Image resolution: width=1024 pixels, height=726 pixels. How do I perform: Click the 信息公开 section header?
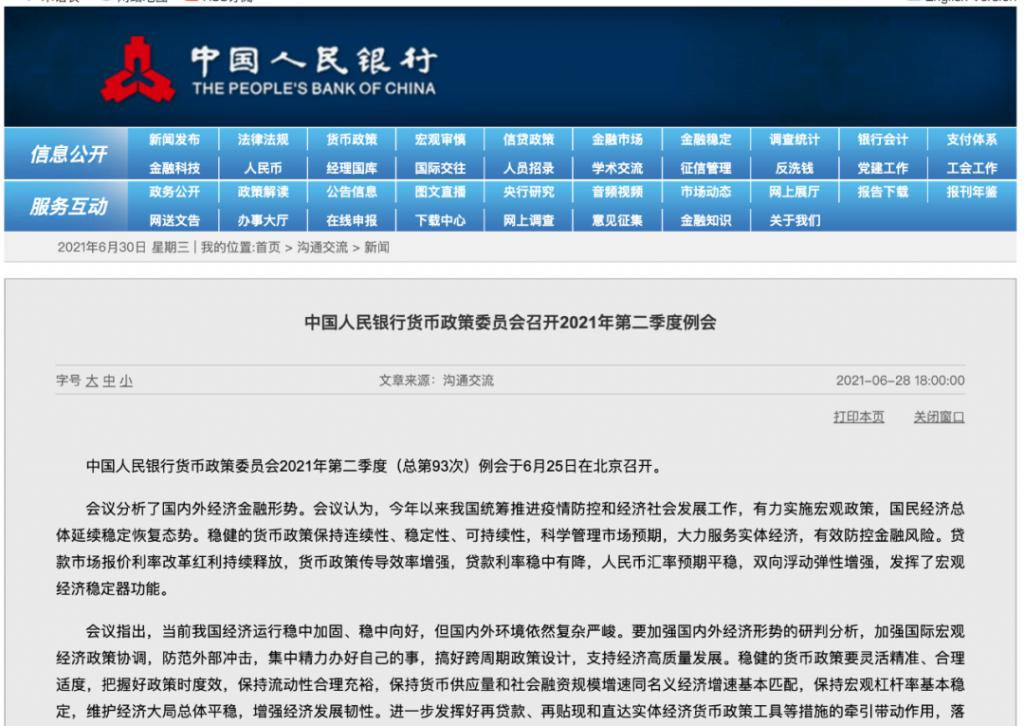click(68, 154)
